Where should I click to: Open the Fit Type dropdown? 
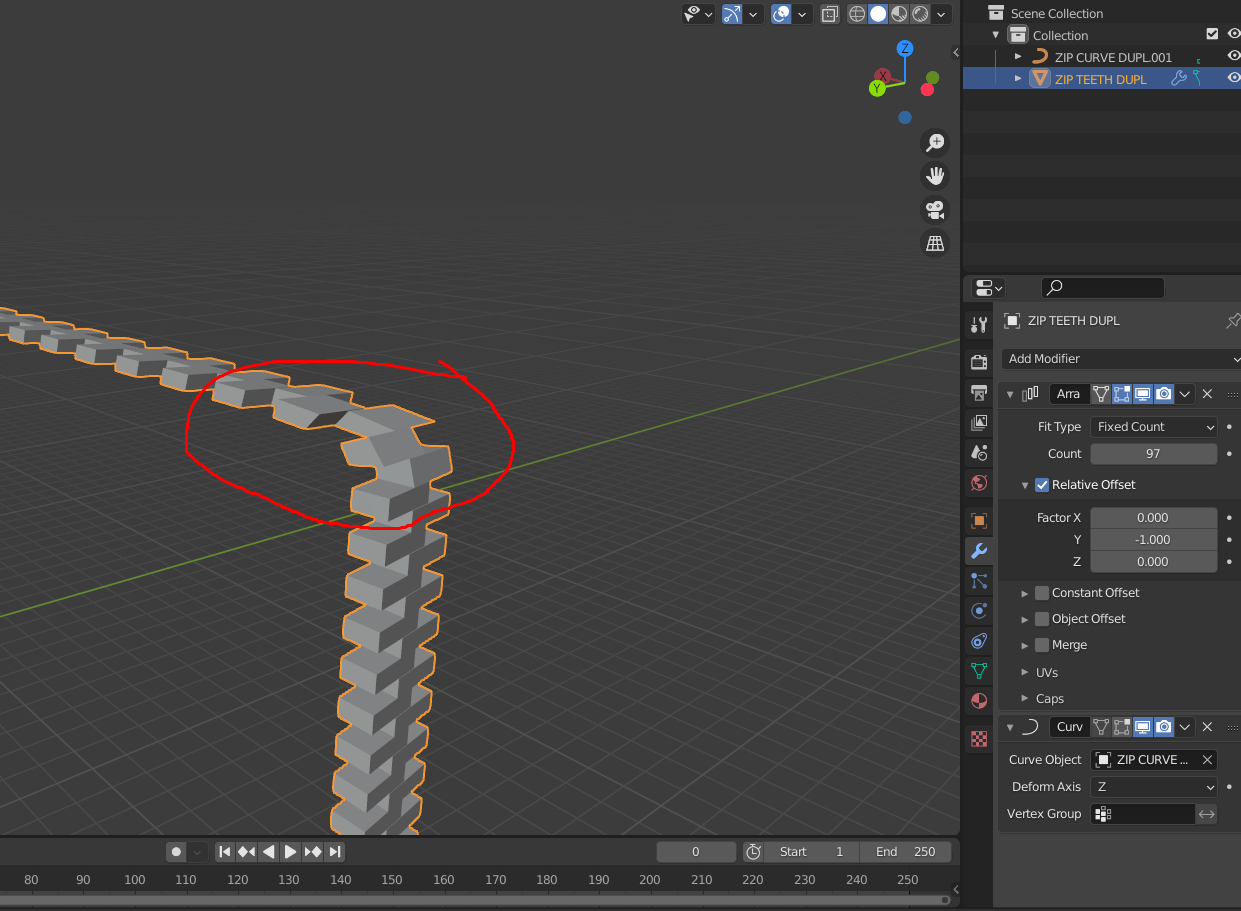[1154, 426]
